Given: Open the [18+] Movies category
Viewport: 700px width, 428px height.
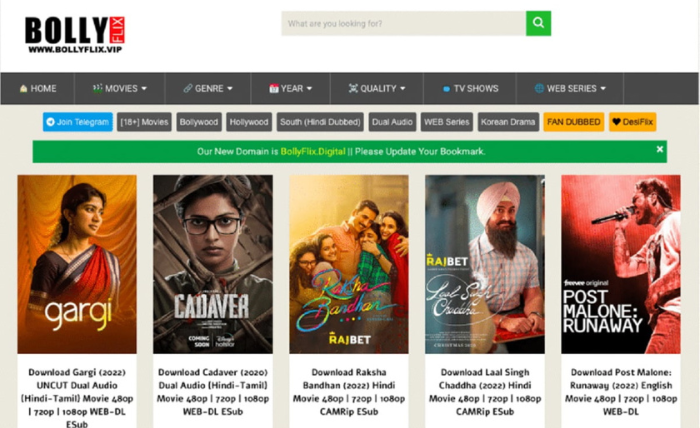Looking at the screenshot, I should (x=144, y=122).
